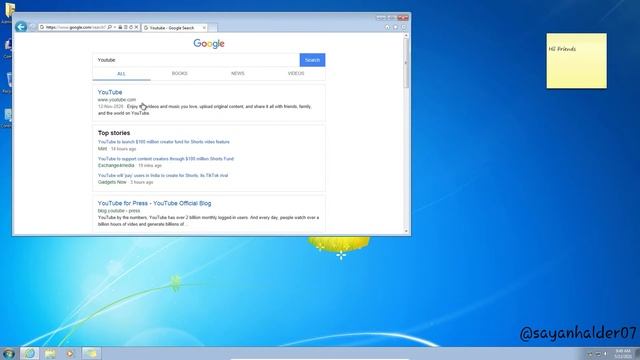Viewport: 640px width, 360px height.
Task: Open the Favorites star icon in IE
Action: click(396, 27)
